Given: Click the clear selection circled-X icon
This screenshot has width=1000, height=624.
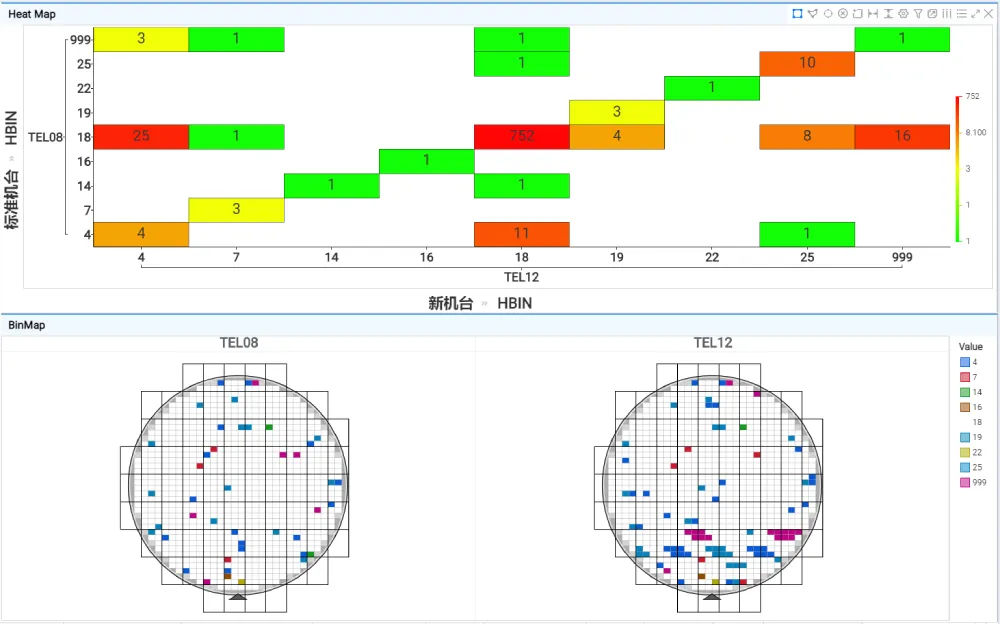Looking at the screenshot, I should click(842, 13).
